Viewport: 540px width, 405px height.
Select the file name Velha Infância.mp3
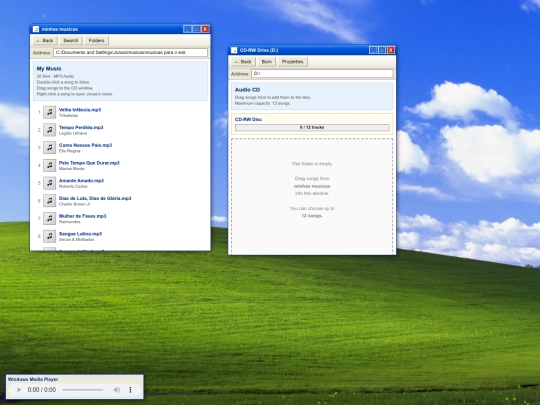(x=80, y=110)
